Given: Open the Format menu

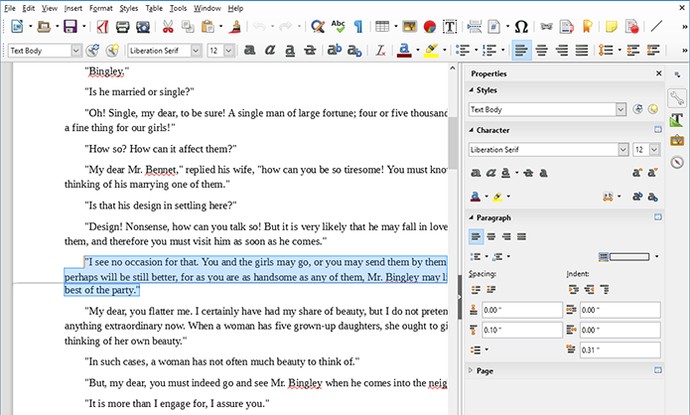Looking at the screenshot, I should point(101,8).
